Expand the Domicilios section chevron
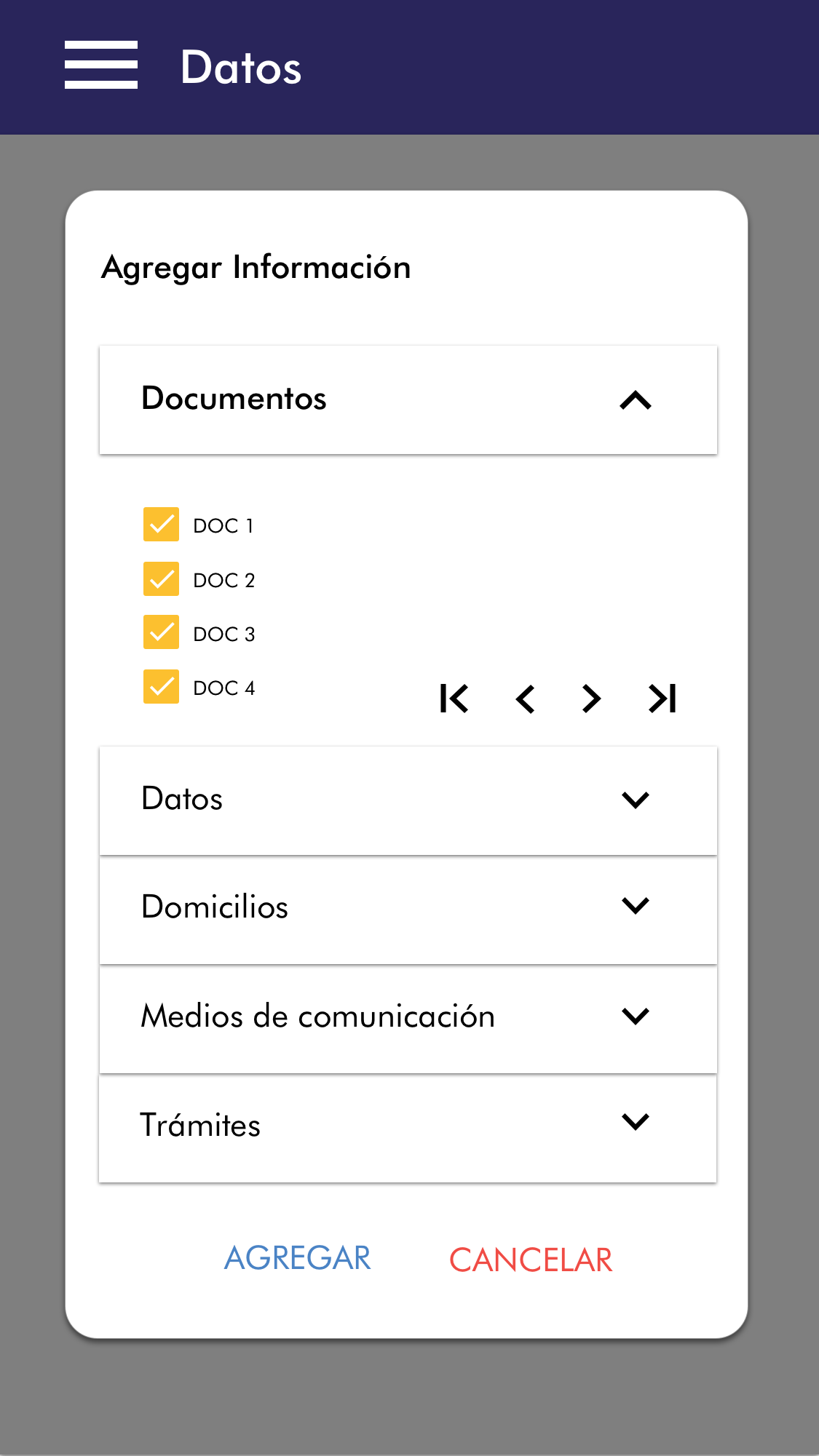This screenshot has width=819, height=1456. coord(636,906)
